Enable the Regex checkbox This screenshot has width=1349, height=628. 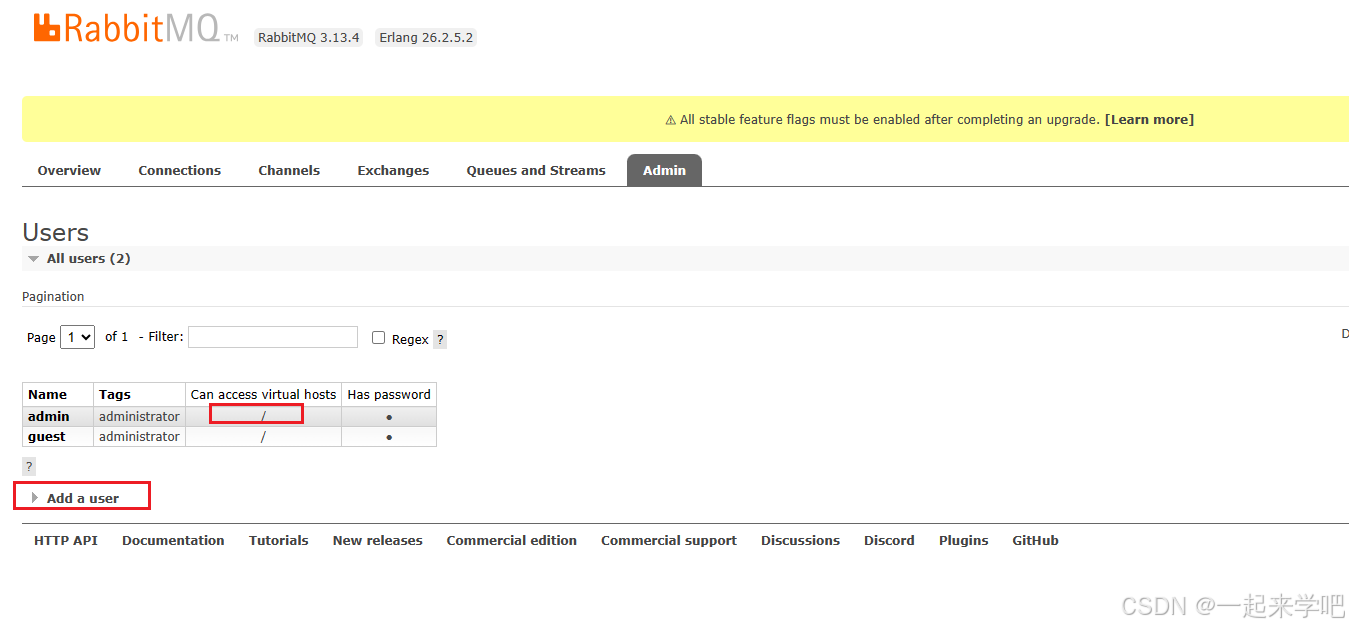pos(378,338)
